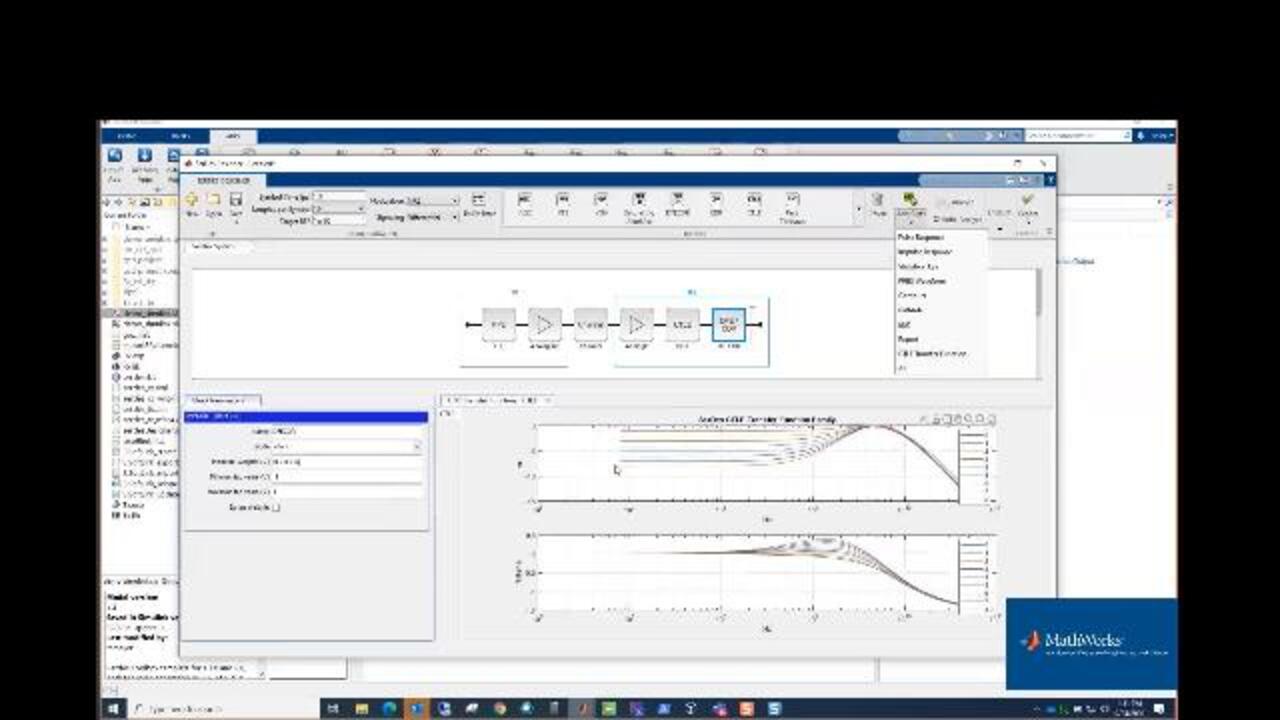The image size is (1280, 720).
Task: Select the Channel block in the diagram
Action: (x=590, y=324)
